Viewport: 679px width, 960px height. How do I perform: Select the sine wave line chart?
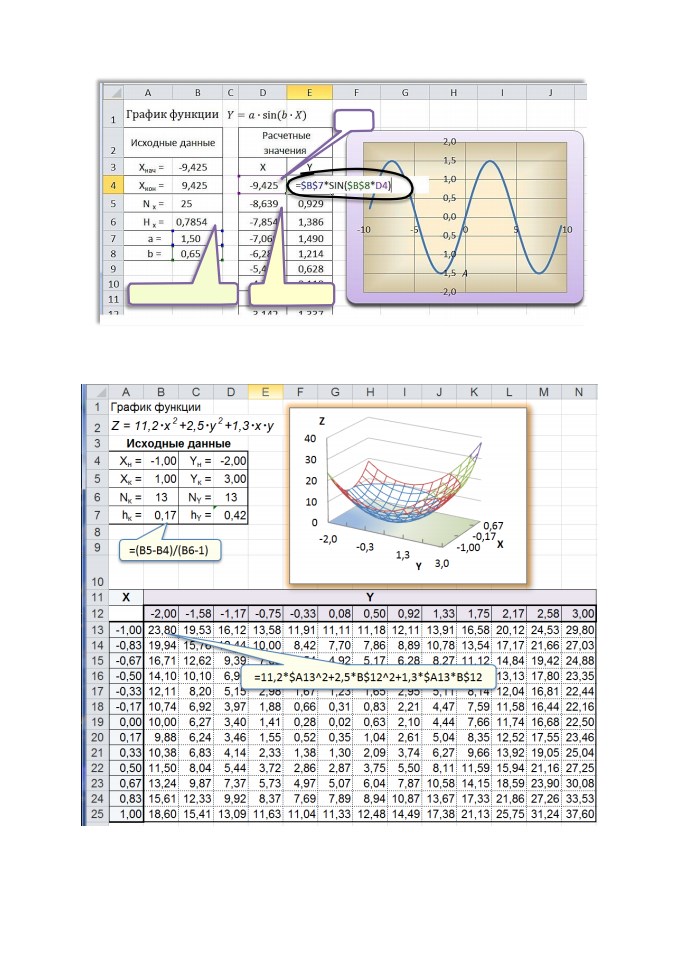point(465,217)
